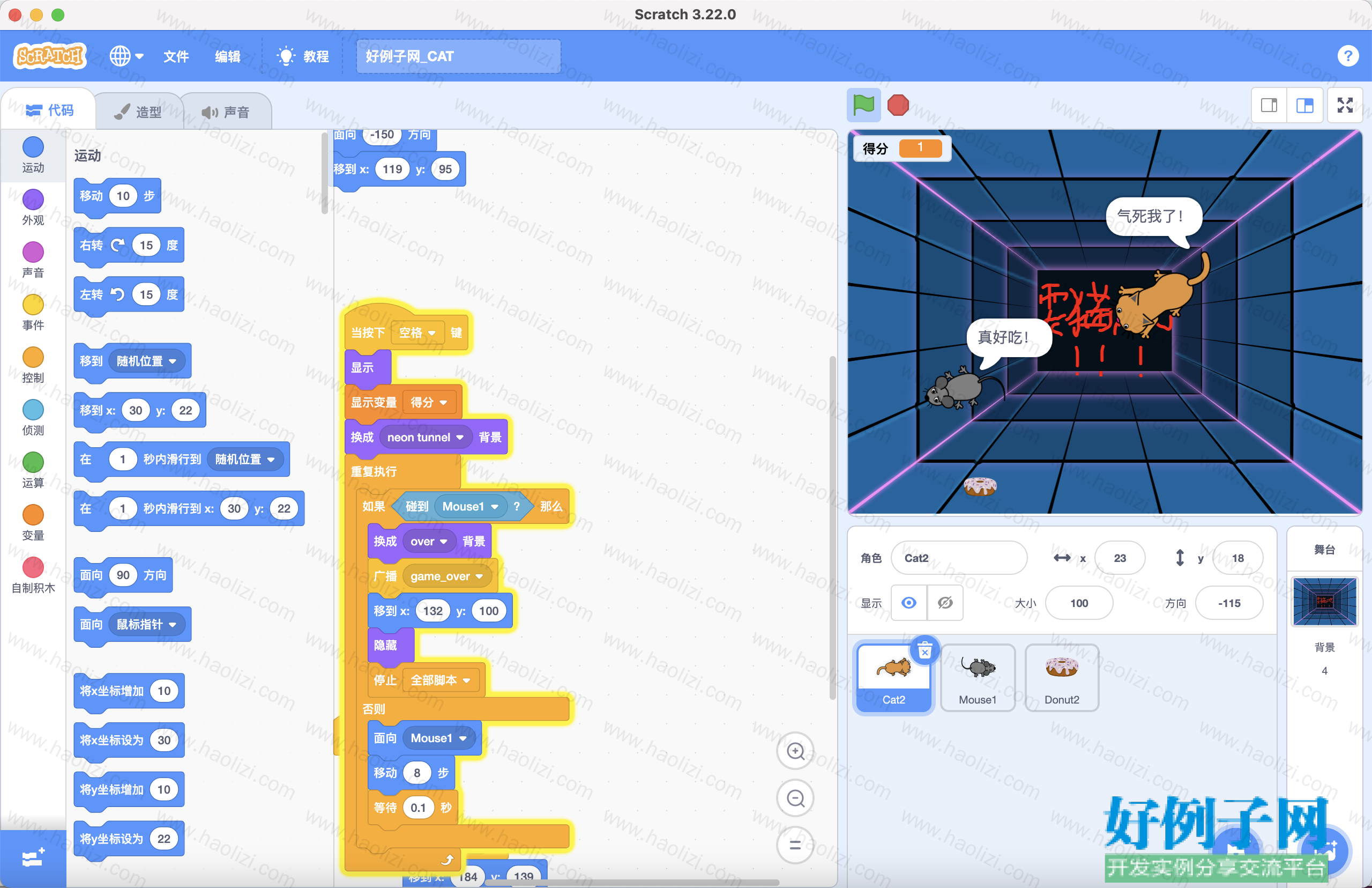Open the 编辑 (Edit) menu

[x=228, y=56]
